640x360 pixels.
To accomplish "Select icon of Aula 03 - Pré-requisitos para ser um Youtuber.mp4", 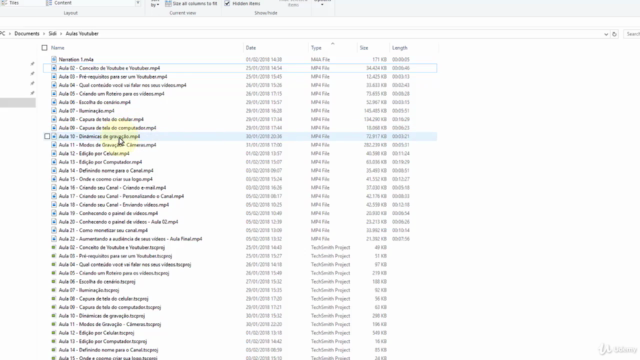I will tap(54, 77).
